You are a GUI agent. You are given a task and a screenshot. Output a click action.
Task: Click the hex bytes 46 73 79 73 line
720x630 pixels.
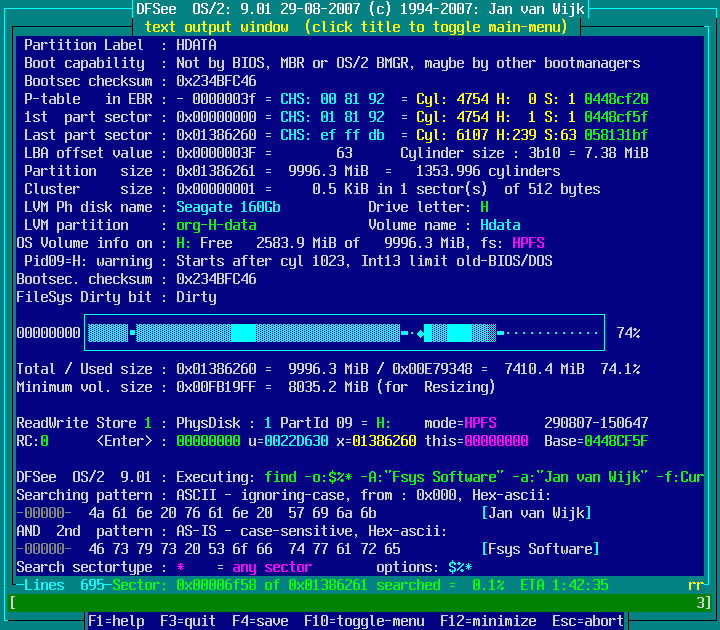click(244, 549)
